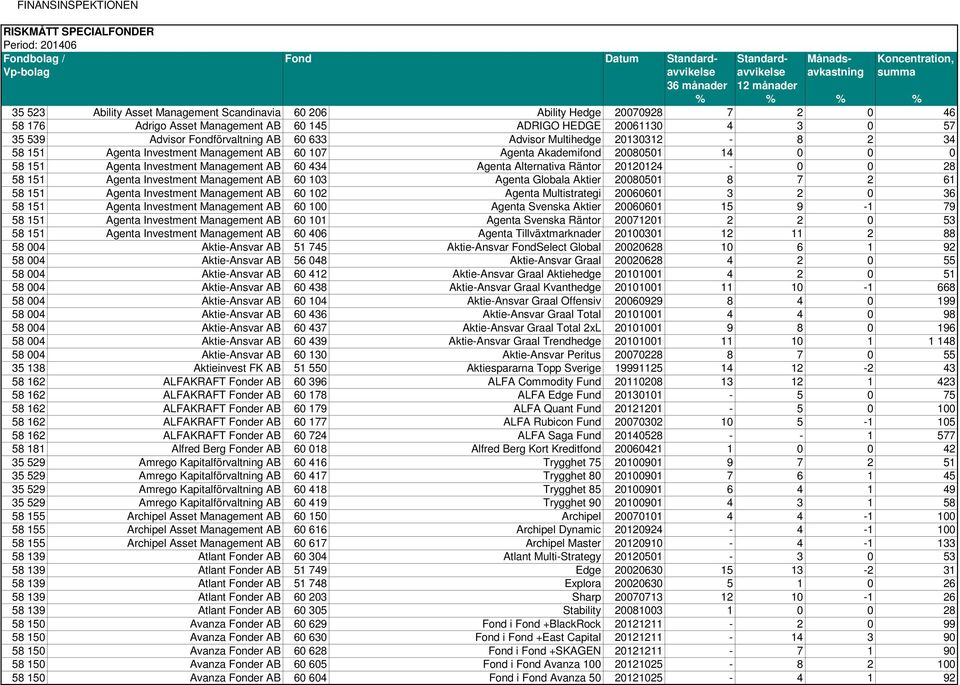Click fund 'Aktie-Ansvar Peritus'
Image resolution: width=960 pixels, height=685 pixels.
[x=552, y=355]
